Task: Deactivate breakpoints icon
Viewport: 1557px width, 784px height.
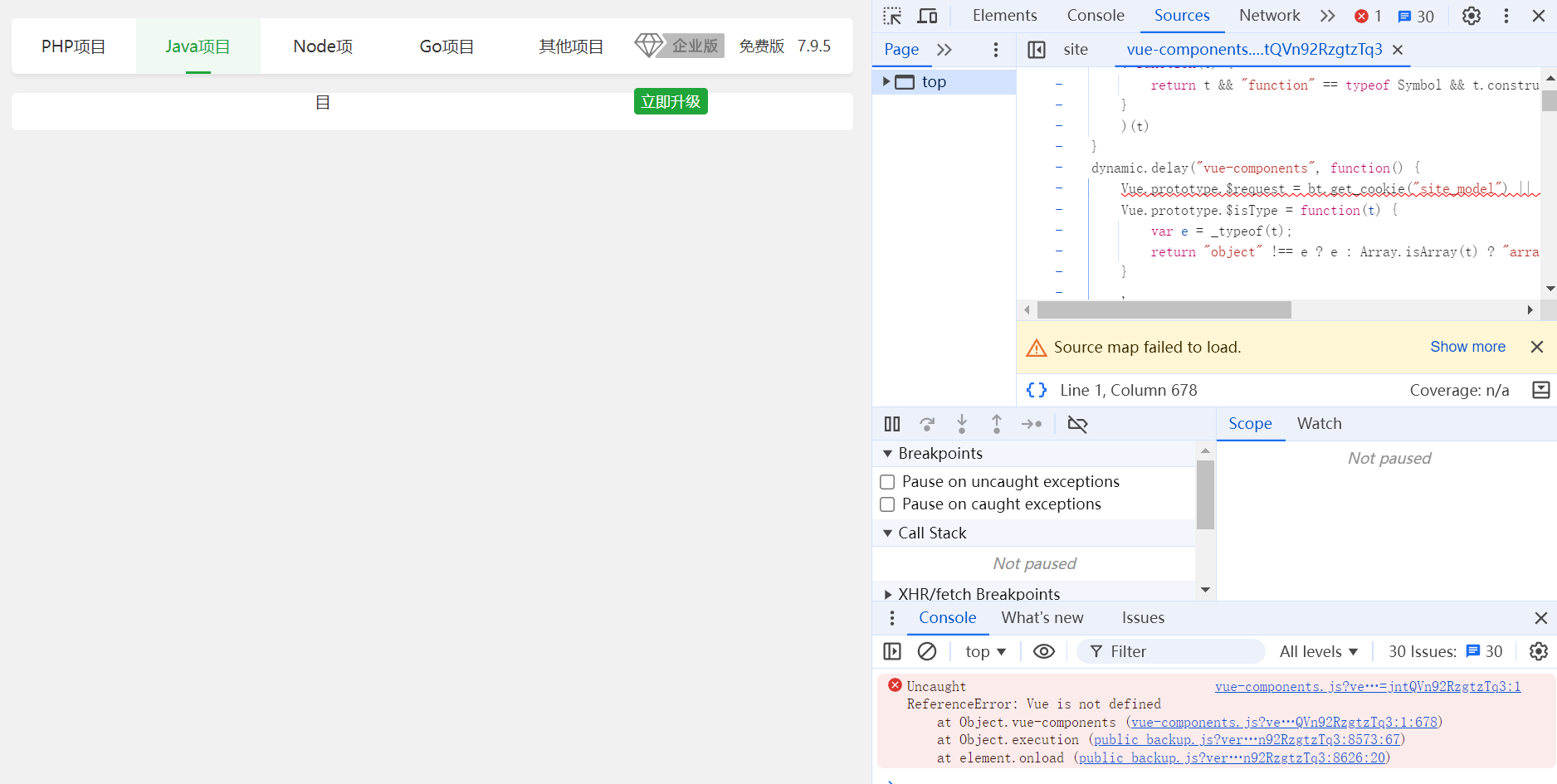Action: [x=1077, y=424]
